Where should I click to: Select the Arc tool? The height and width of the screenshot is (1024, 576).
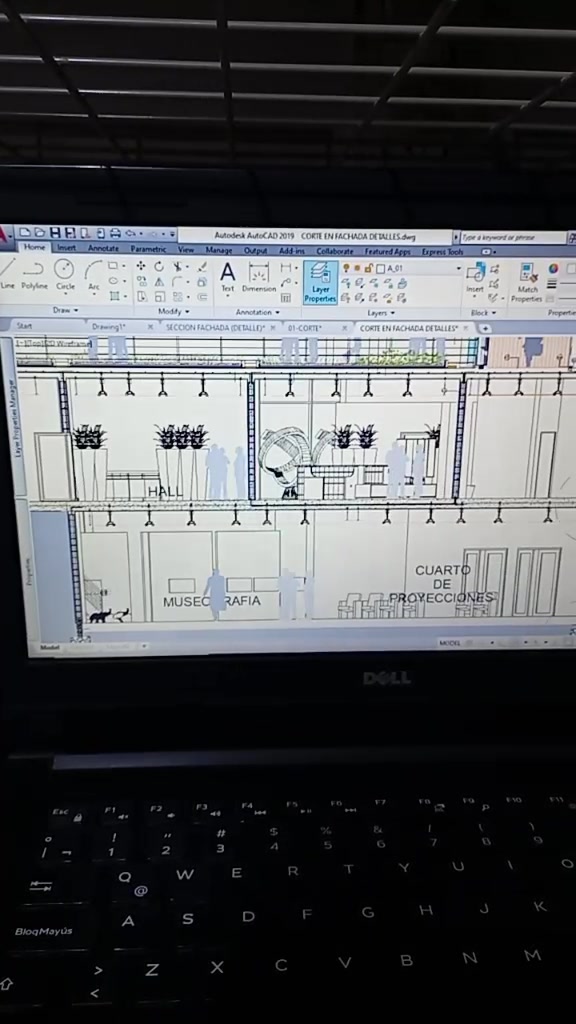(x=94, y=276)
